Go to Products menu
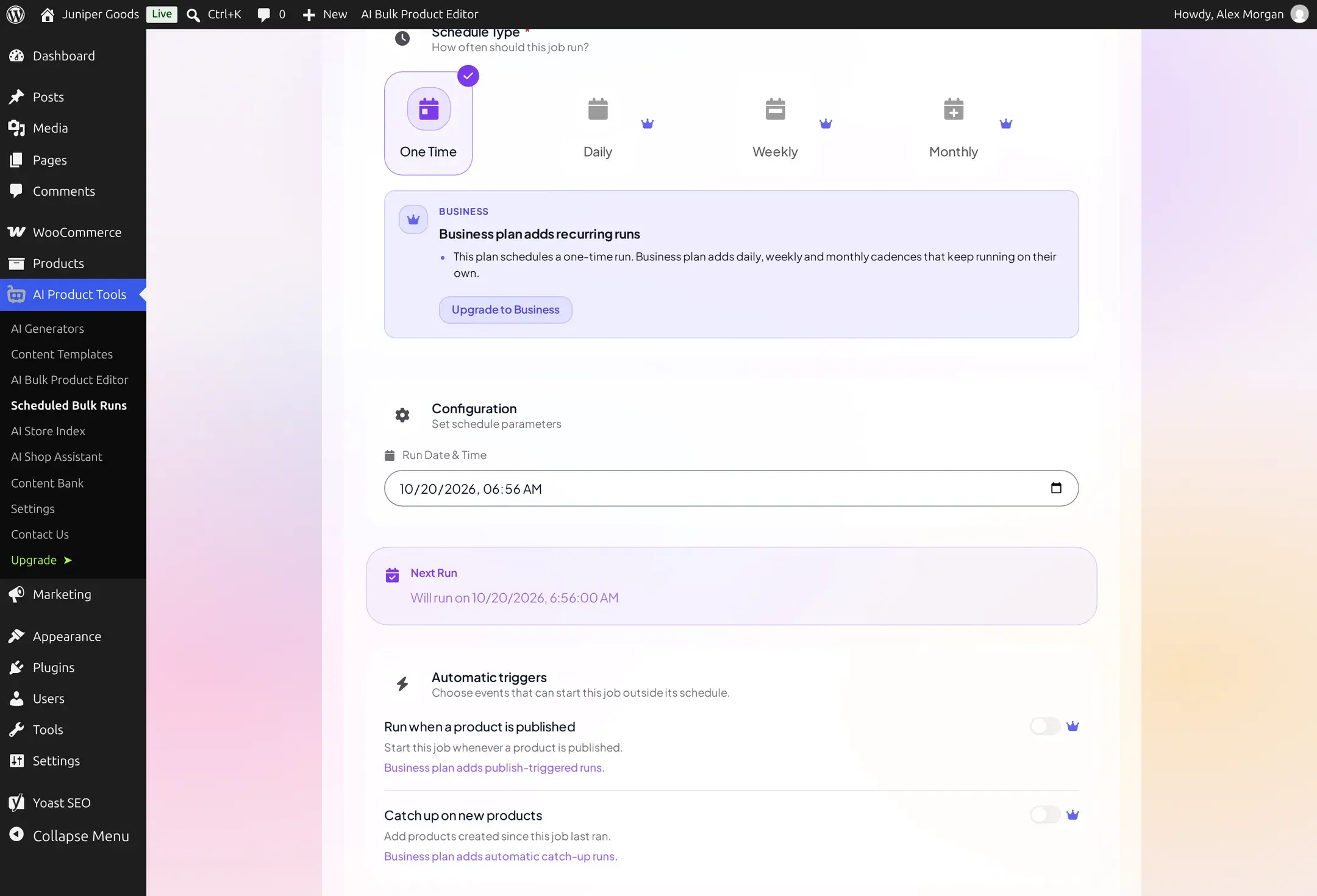Image resolution: width=1317 pixels, height=896 pixels. (73, 263)
